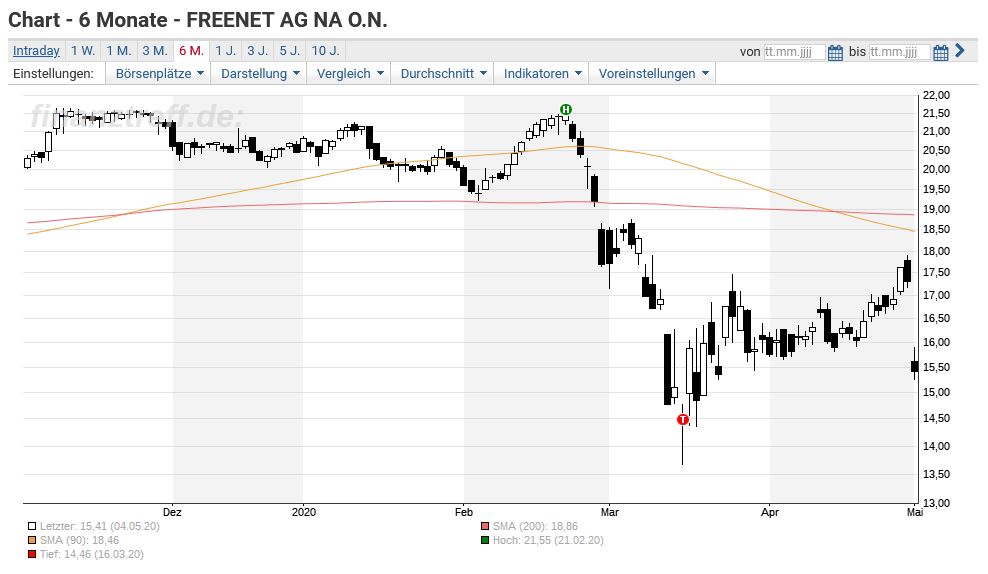
Task: Open the Indikatoren dropdown
Action: (x=542, y=73)
